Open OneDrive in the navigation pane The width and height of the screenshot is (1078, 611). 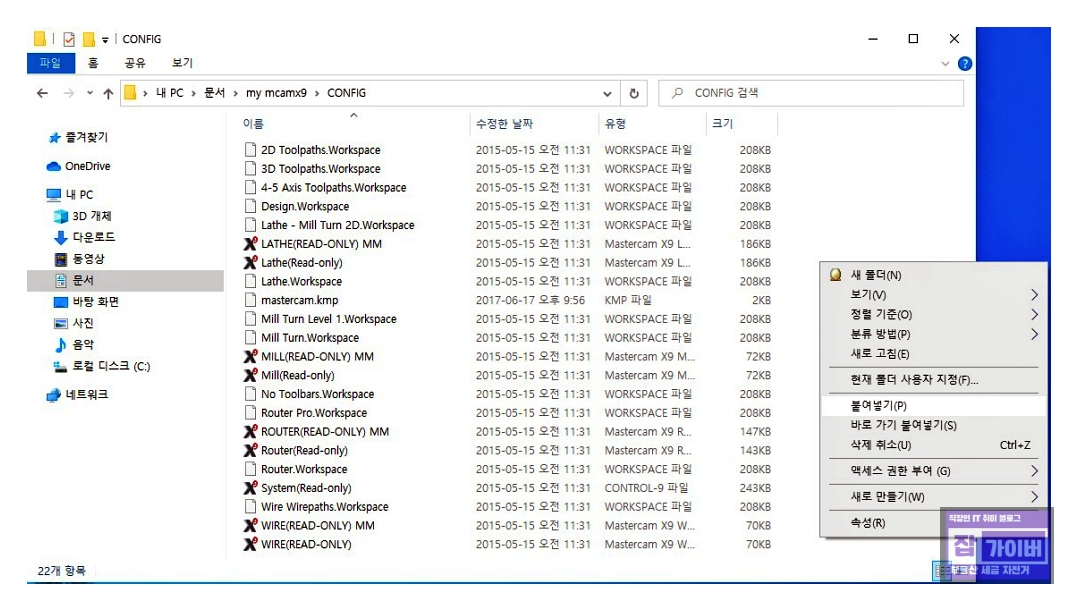click(x=78, y=166)
